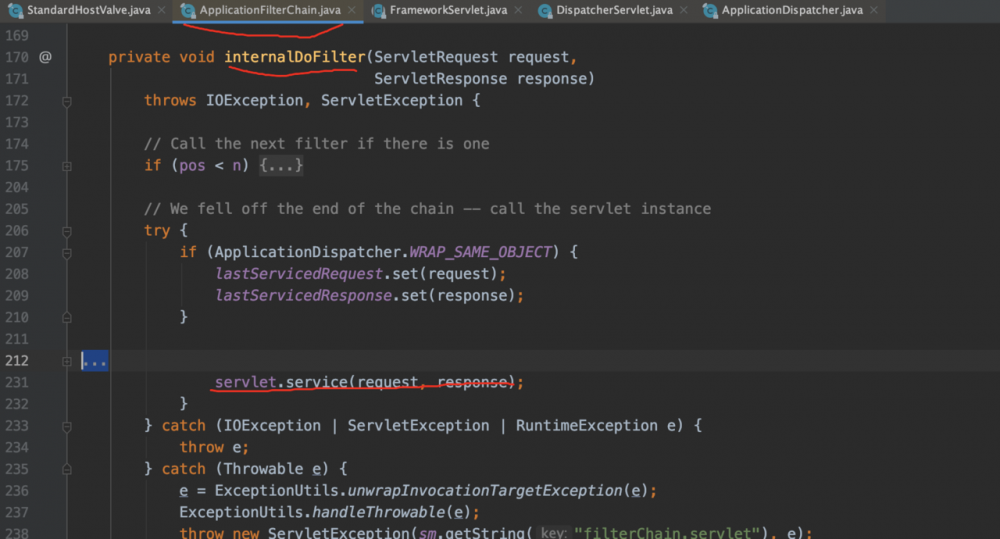The height and width of the screenshot is (539, 1000).
Task: Expand the folded if block at line 175
Action: [67, 166]
